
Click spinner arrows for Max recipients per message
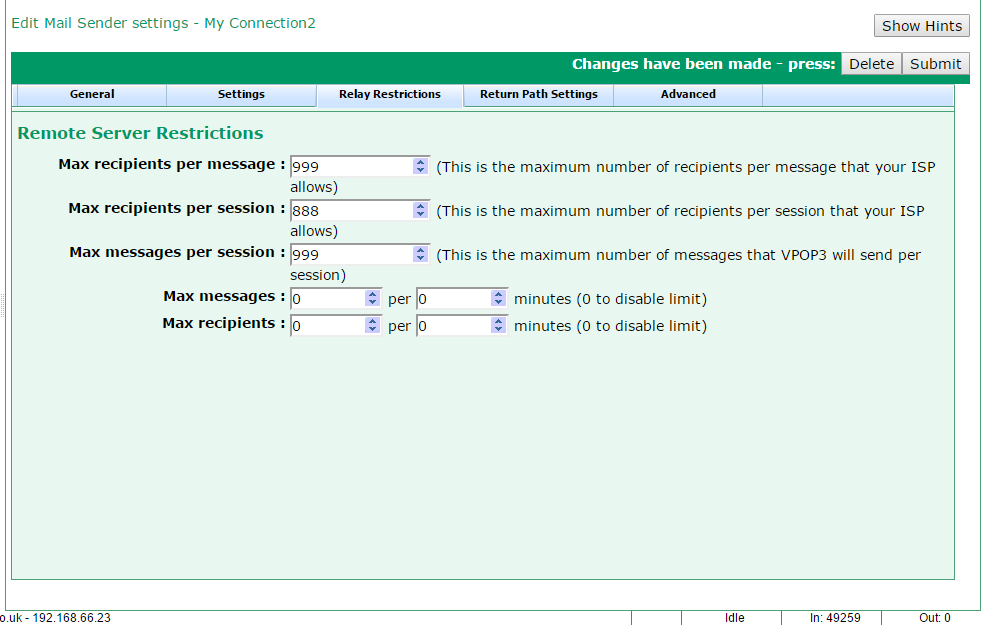click(x=420, y=167)
